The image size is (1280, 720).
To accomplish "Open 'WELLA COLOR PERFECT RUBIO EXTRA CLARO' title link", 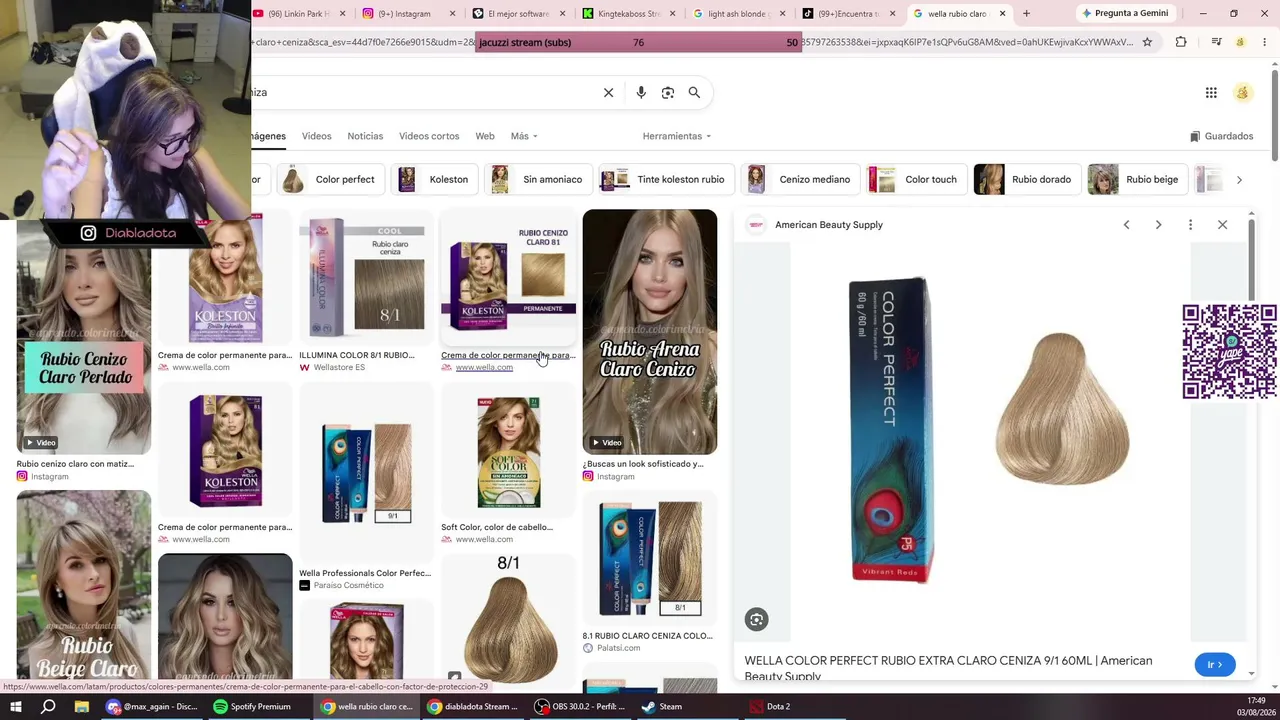I will 948,667.
